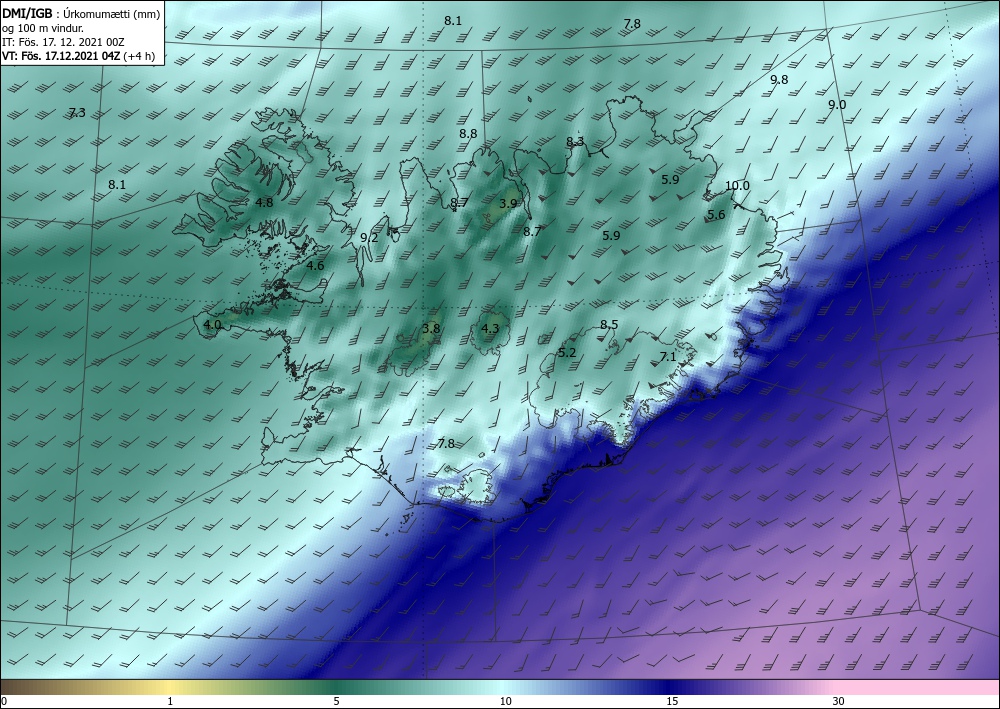Screen dimensions: 1000x709
Task: Click the 8.3 value label
Action: click(x=575, y=142)
